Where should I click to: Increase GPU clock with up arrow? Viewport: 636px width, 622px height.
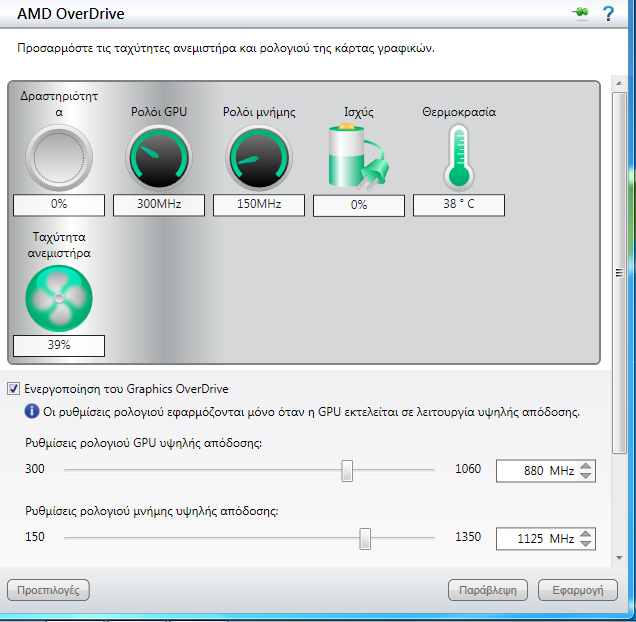[x=585, y=466]
